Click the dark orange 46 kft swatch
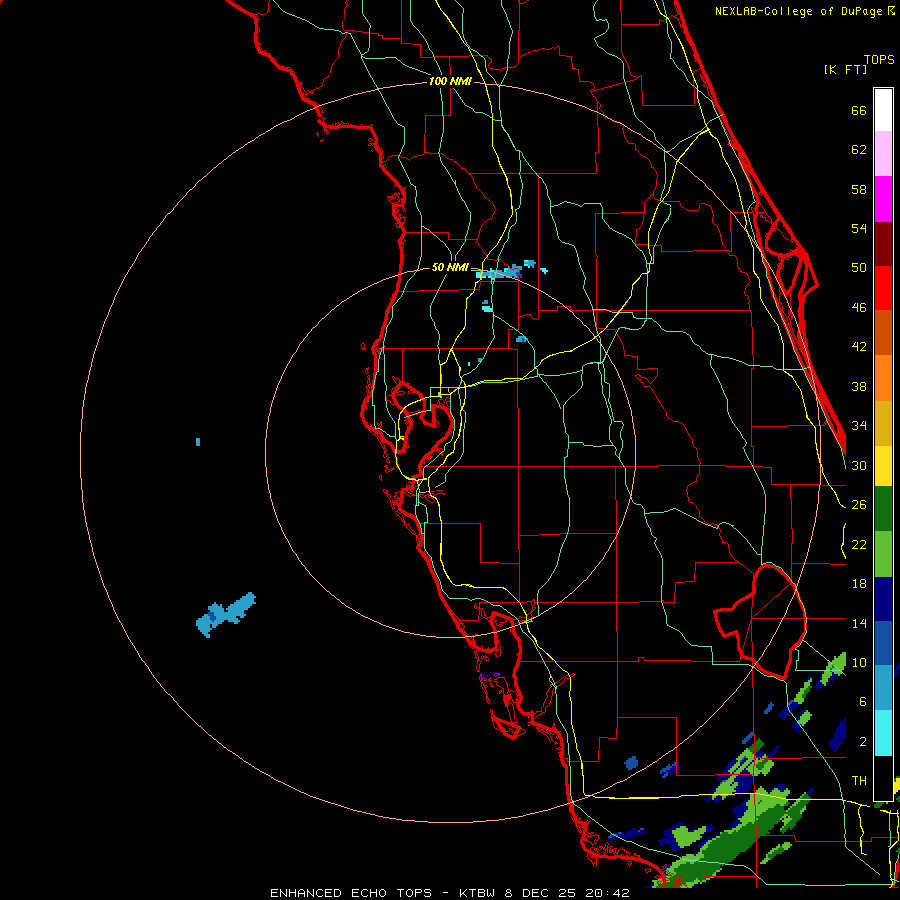 [883, 332]
